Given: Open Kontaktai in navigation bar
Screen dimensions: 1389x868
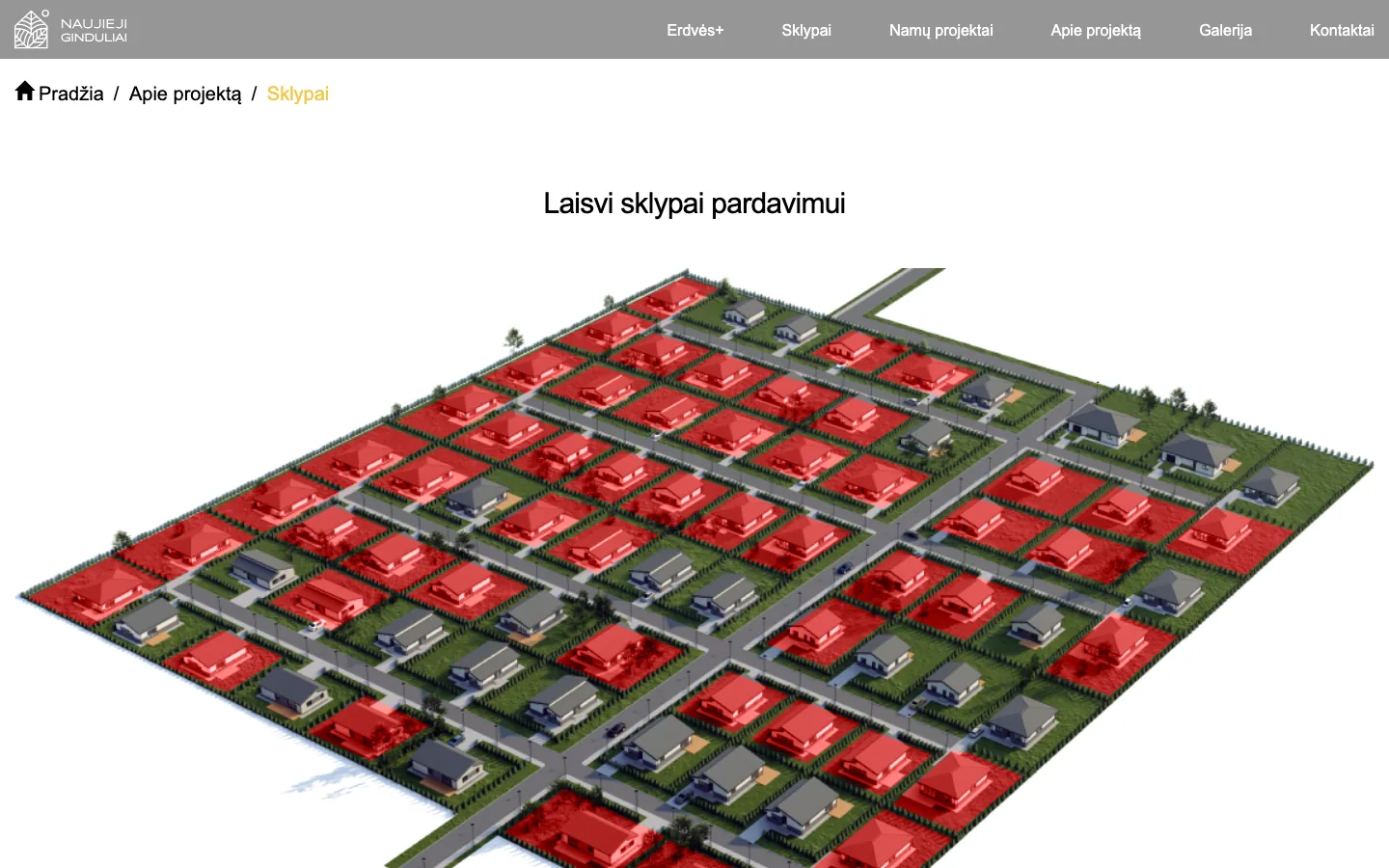Looking at the screenshot, I should point(1342,30).
